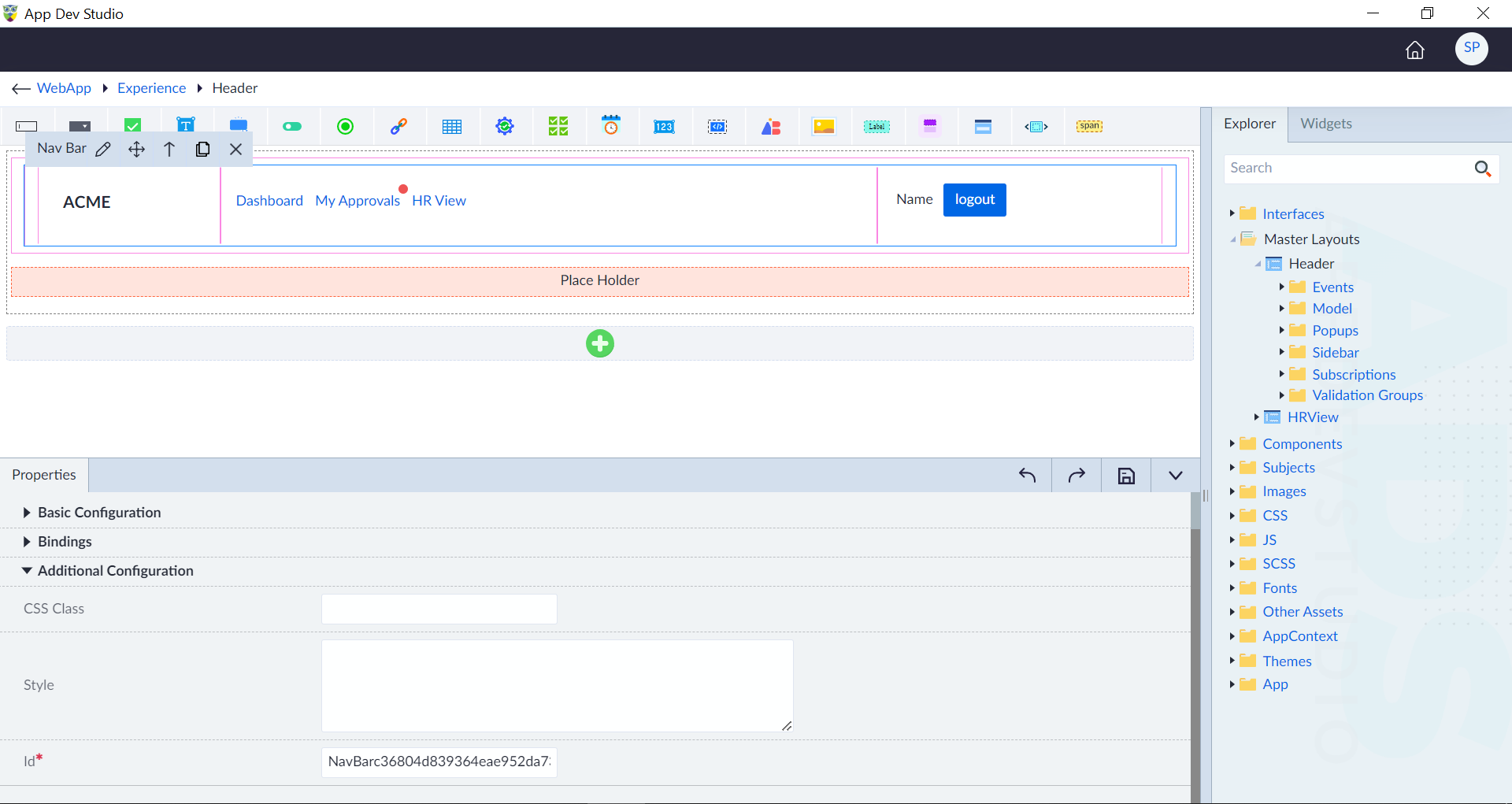The height and width of the screenshot is (804, 1512).
Task: Select the Label widget icon
Action: (876, 126)
